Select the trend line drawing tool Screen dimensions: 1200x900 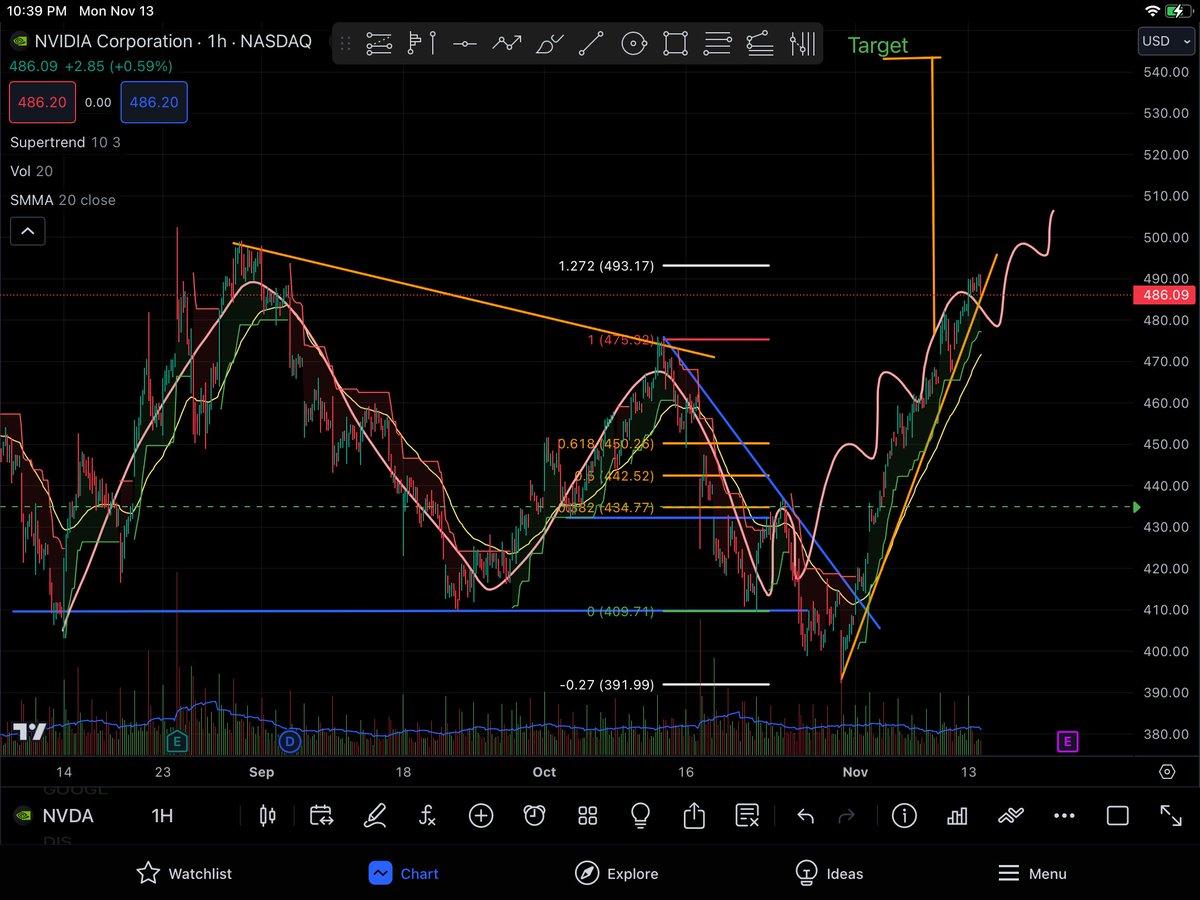coord(379,43)
